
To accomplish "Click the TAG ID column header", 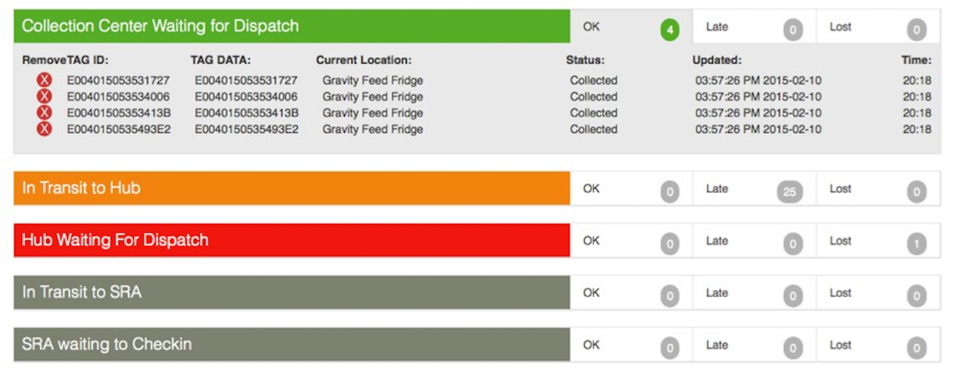I will pos(87,60).
